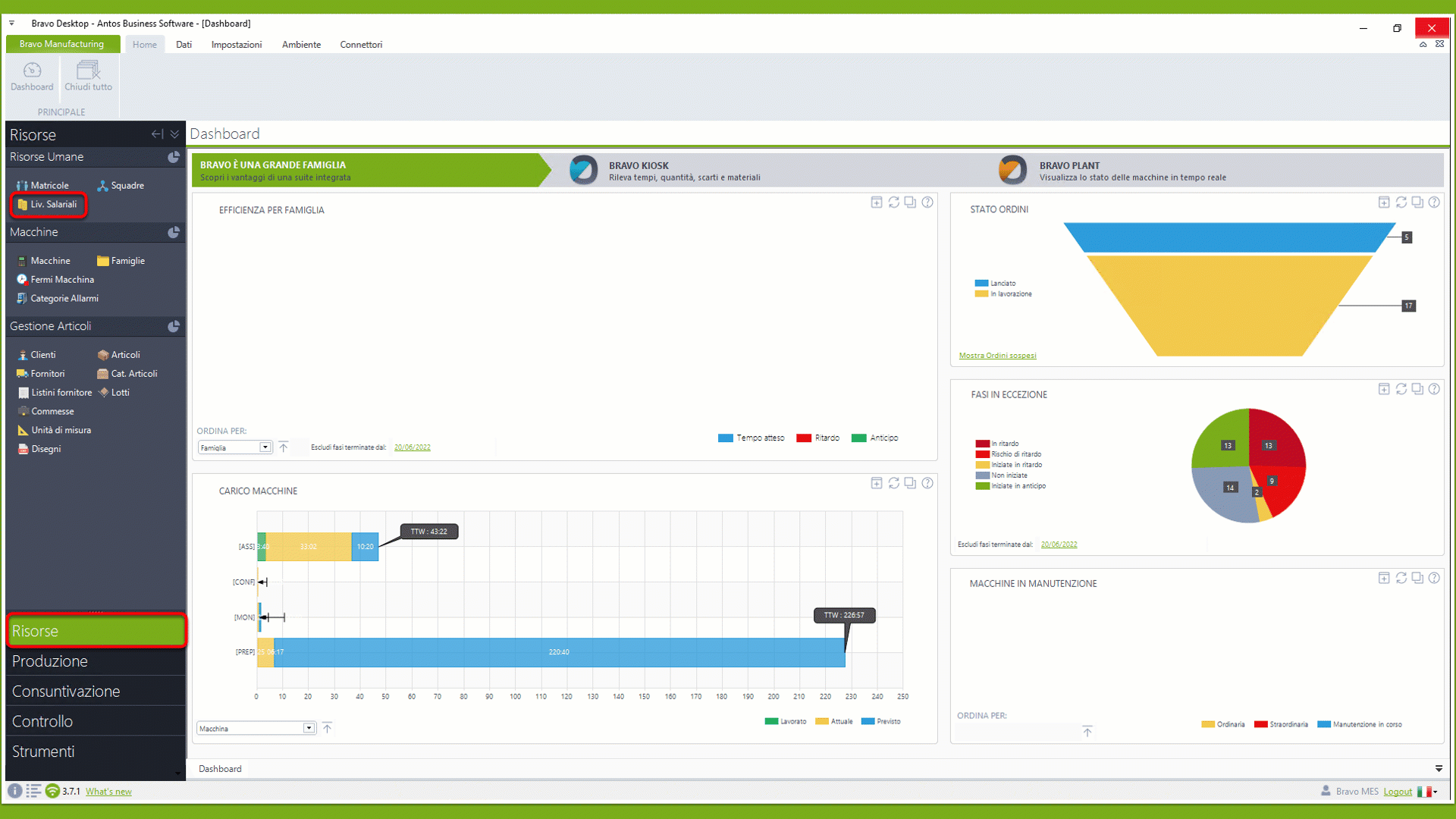Switch to the Dati ribbon tab
The image size is (1456, 819).
[184, 45]
